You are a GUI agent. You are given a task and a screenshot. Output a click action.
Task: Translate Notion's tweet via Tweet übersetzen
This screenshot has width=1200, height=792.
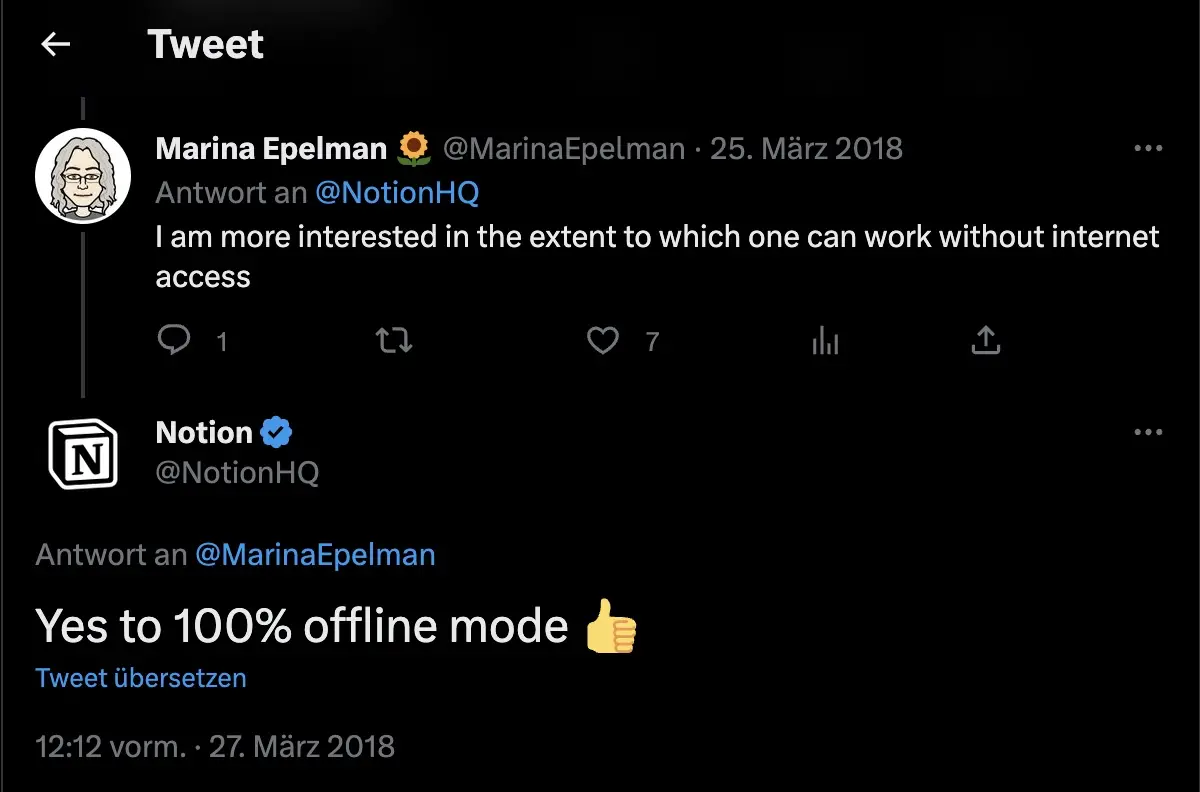(x=140, y=678)
